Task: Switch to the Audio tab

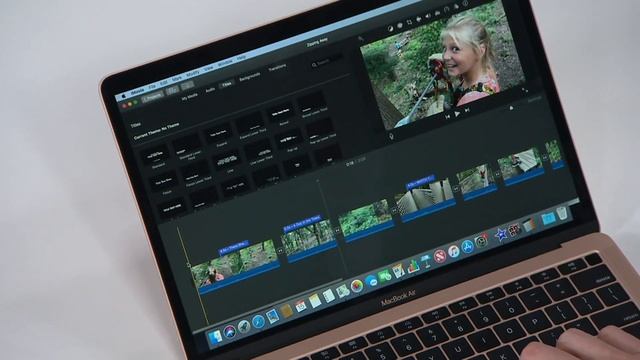Action: pos(210,90)
